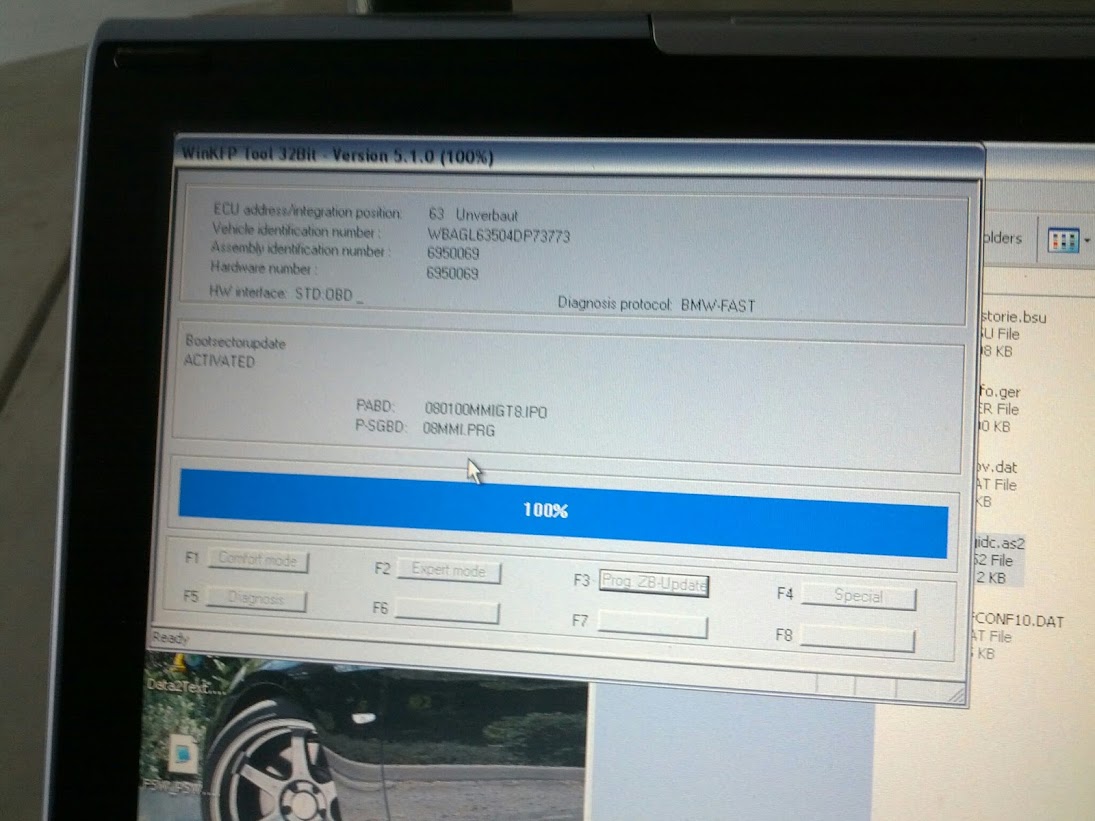Click the STD:OBD HW interface value
This screenshot has height=821, width=1095.
[324, 294]
